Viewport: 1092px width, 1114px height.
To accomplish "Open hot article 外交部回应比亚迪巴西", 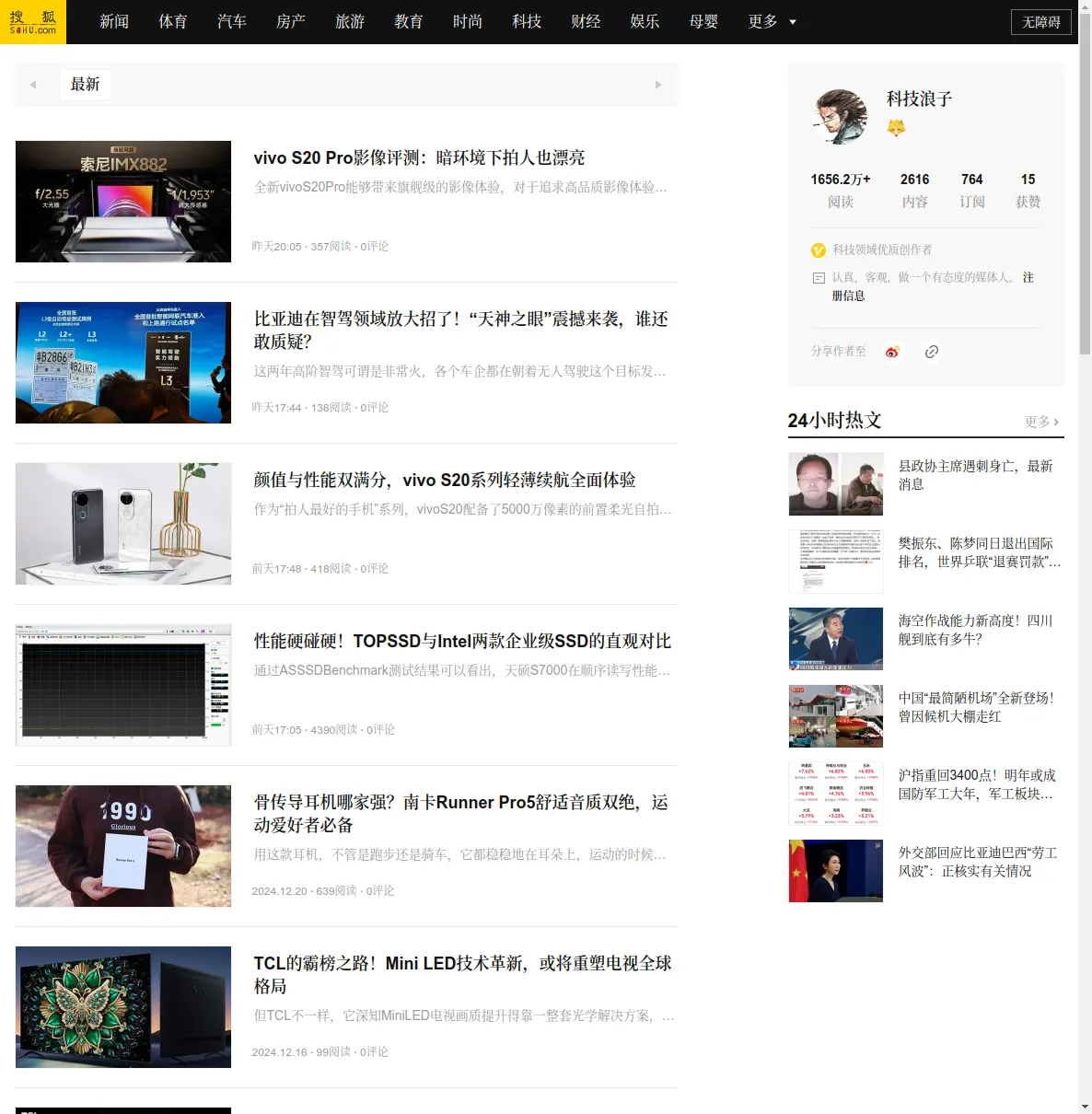I will (978, 862).
